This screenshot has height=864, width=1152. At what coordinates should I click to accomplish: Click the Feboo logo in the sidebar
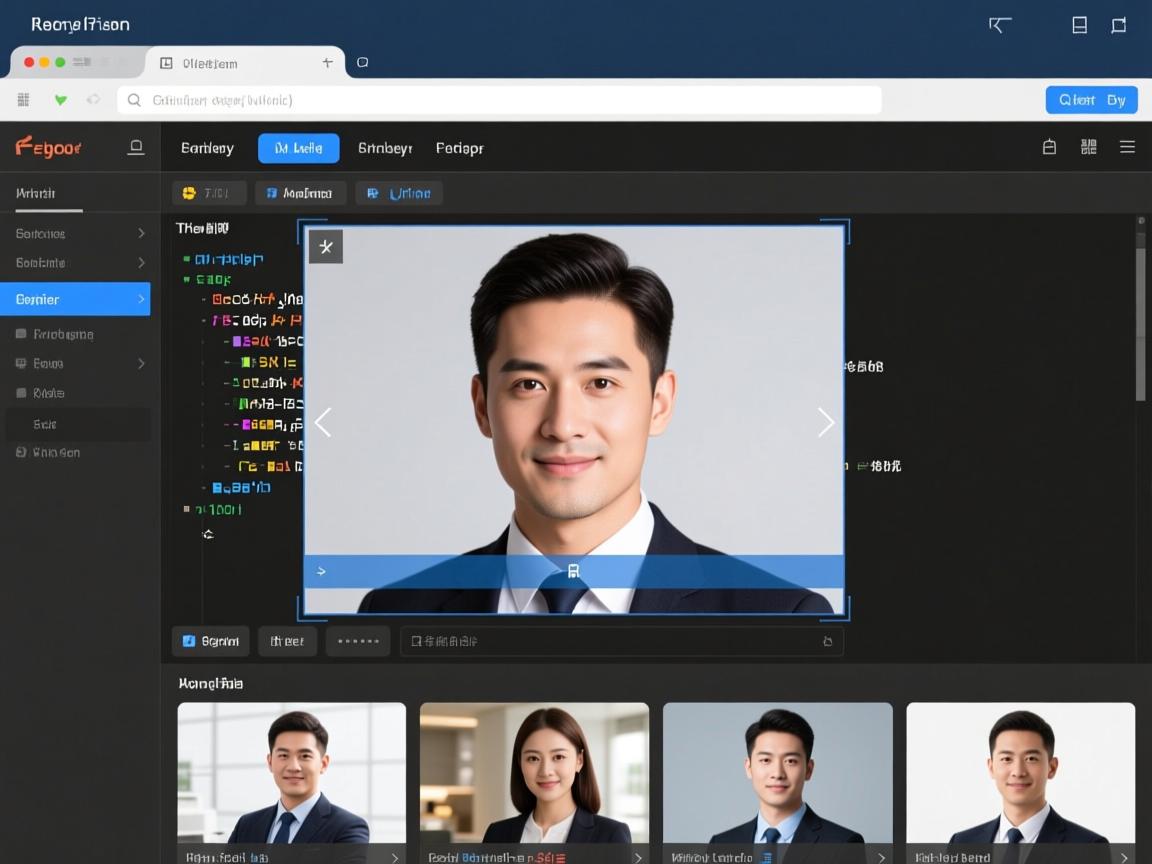click(x=48, y=146)
